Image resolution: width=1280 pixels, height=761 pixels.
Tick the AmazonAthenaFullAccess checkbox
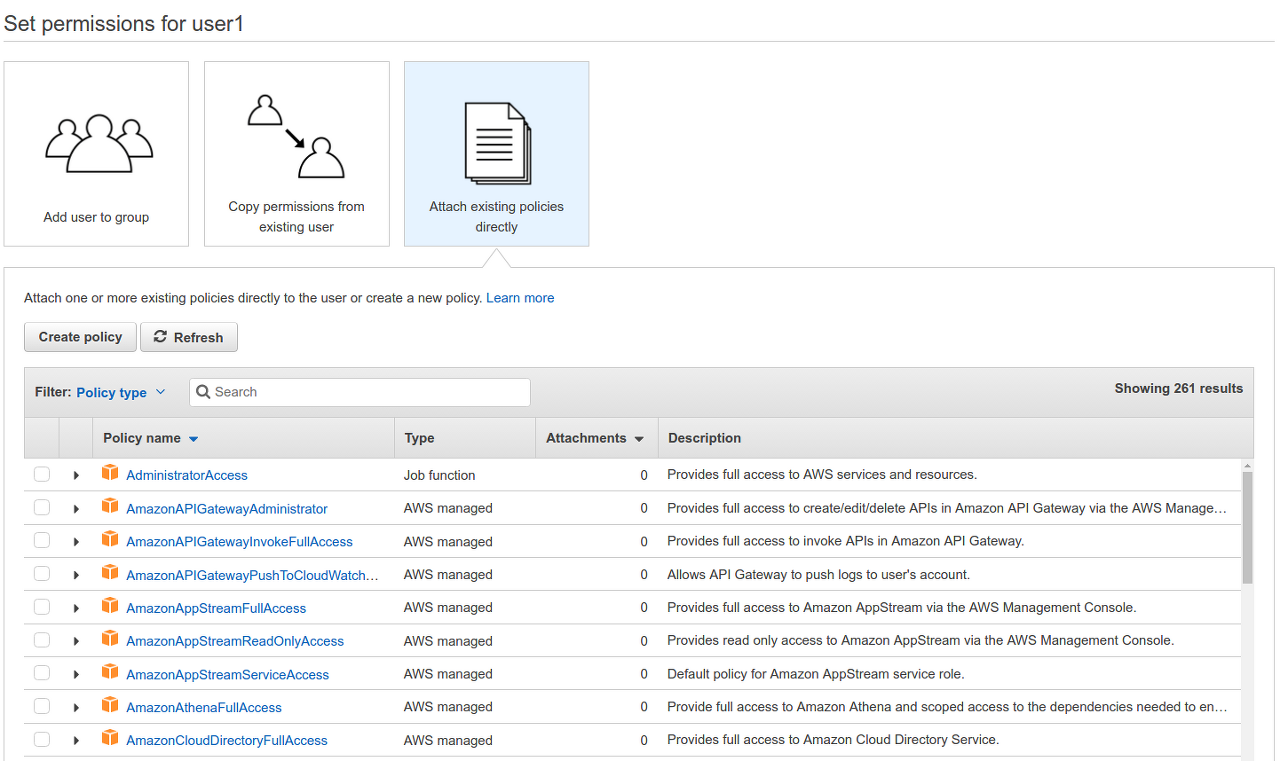tap(42, 707)
